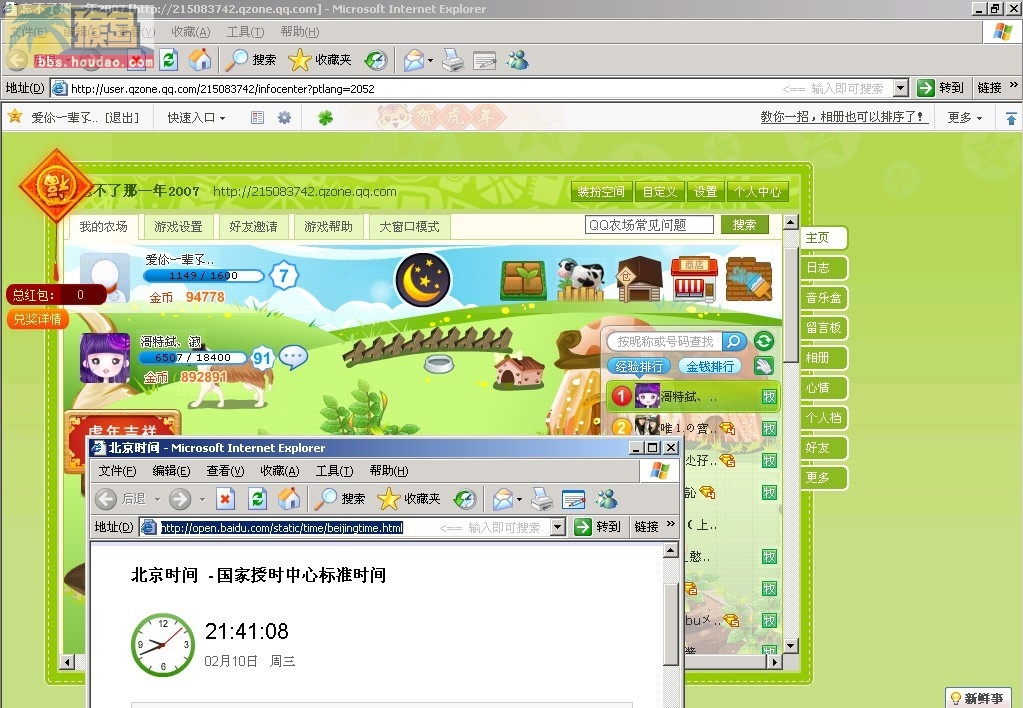Open address bar dropdown in the Qzone window
The width and height of the screenshot is (1023, 708).
[x=901, y=87]
